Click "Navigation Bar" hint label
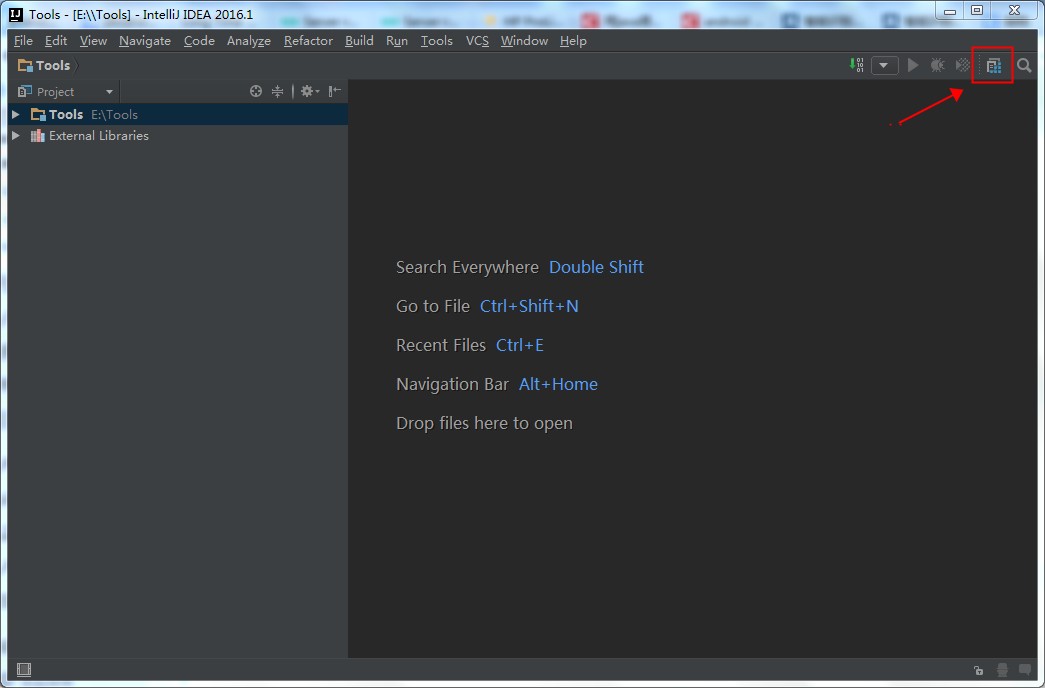Image resolution: width=1045 pixels, height=688 pixels. click(453, 384)
